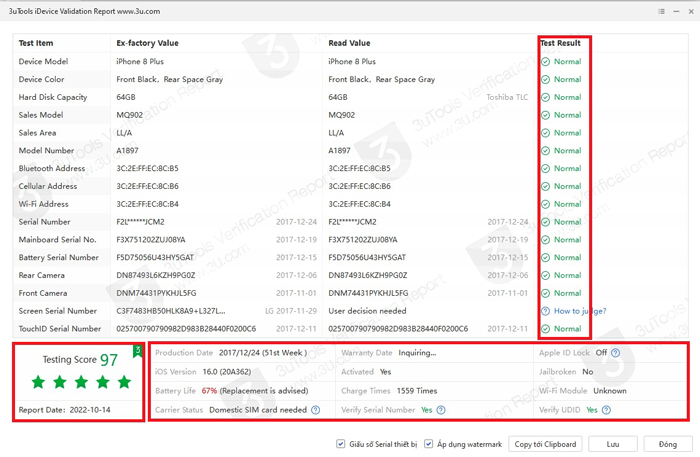This screenshot has height=457, width=700.
Task: Click the check icon in Sales Model row
Action: 546,115
